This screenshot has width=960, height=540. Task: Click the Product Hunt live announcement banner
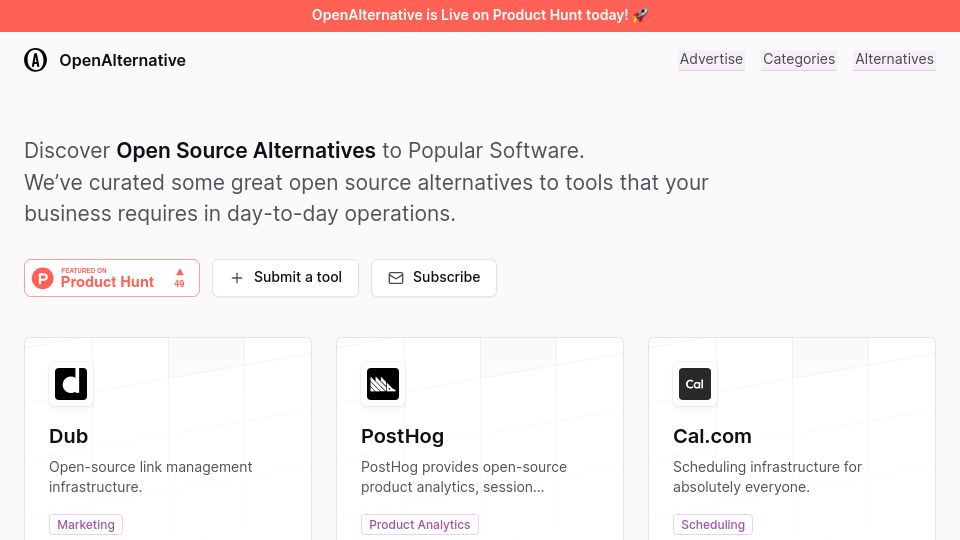click(480, 15)
